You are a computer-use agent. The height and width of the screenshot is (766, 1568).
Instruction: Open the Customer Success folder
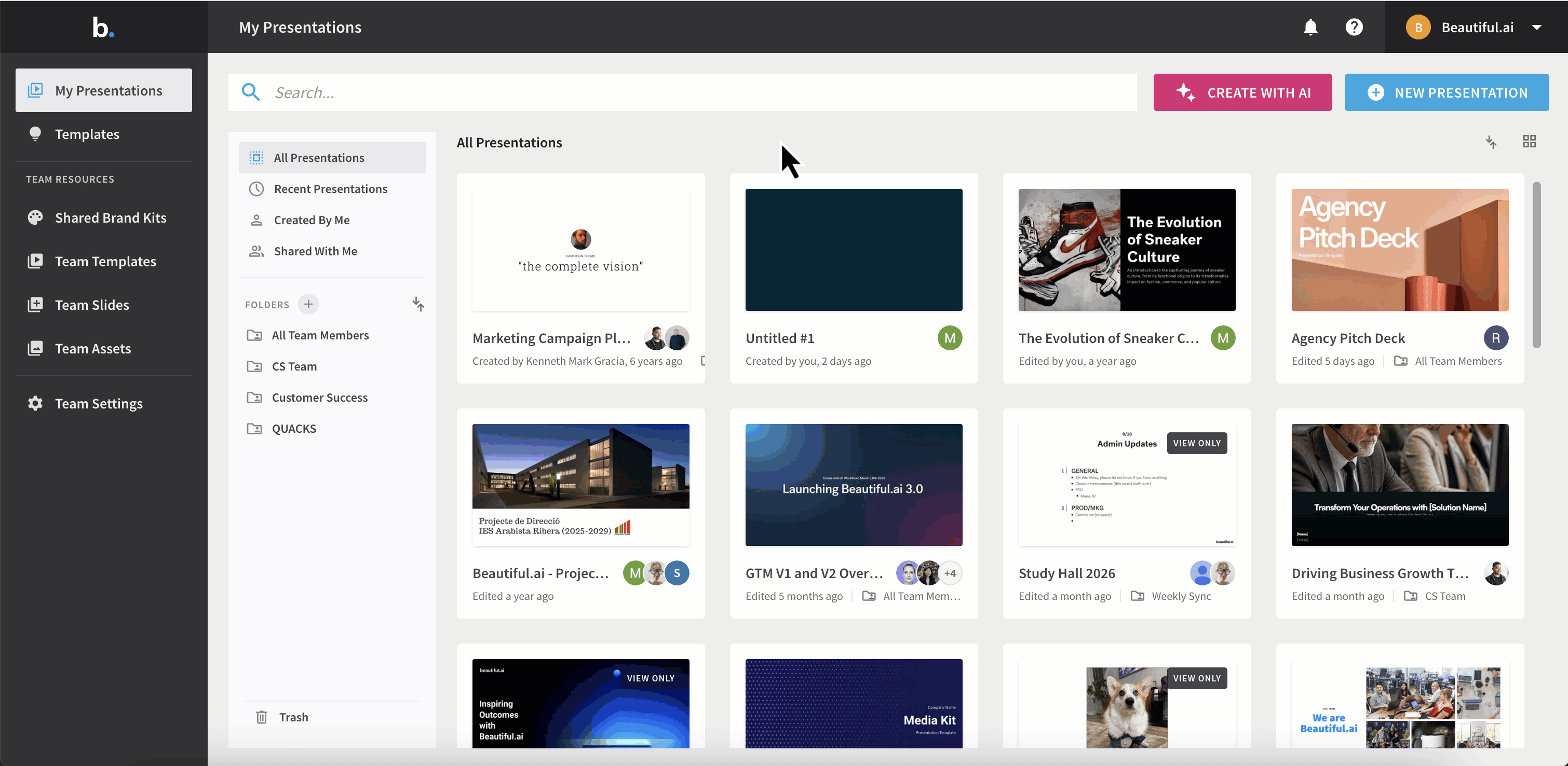[332, 398]
